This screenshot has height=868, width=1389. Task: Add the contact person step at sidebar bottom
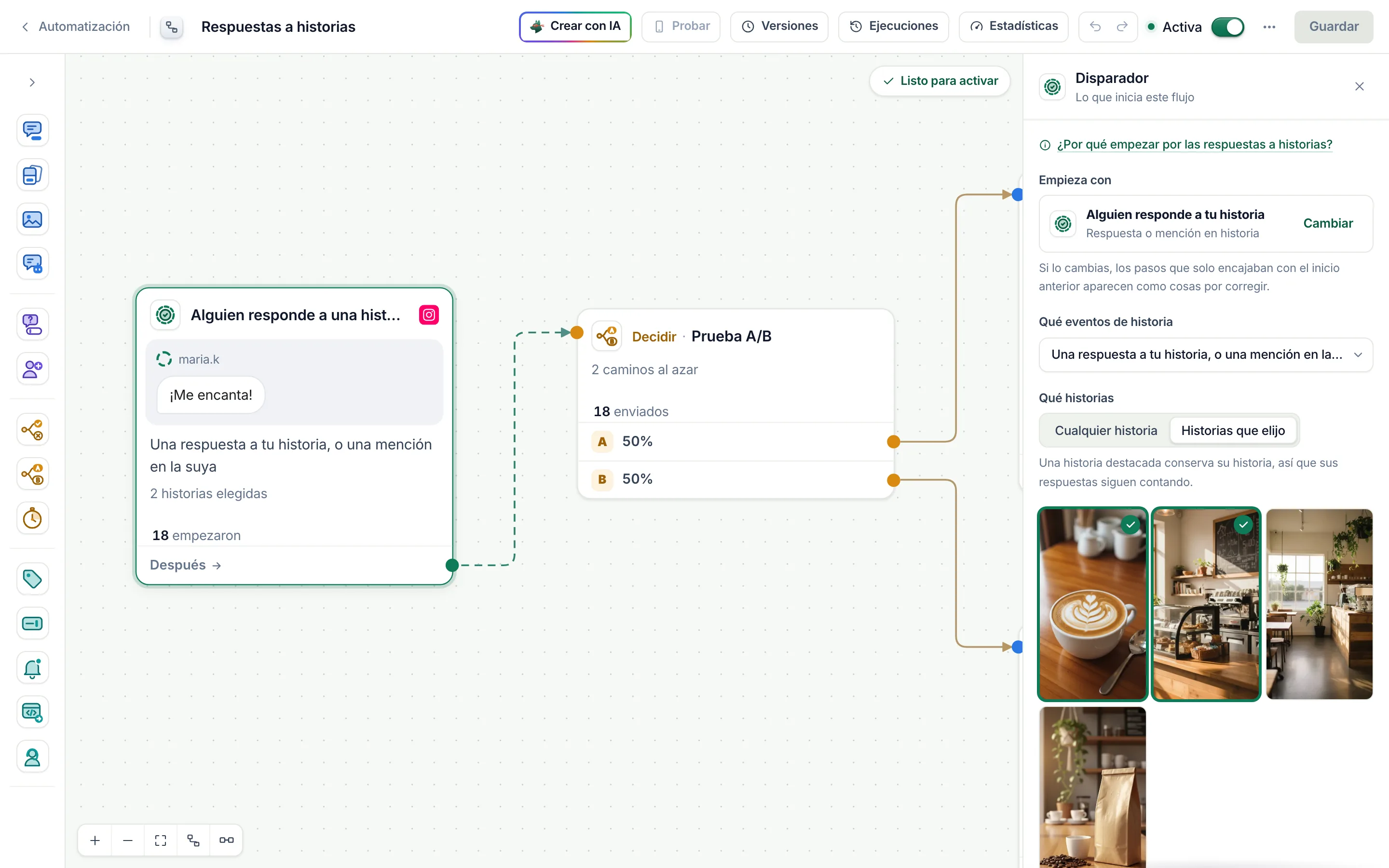point(32,757)
